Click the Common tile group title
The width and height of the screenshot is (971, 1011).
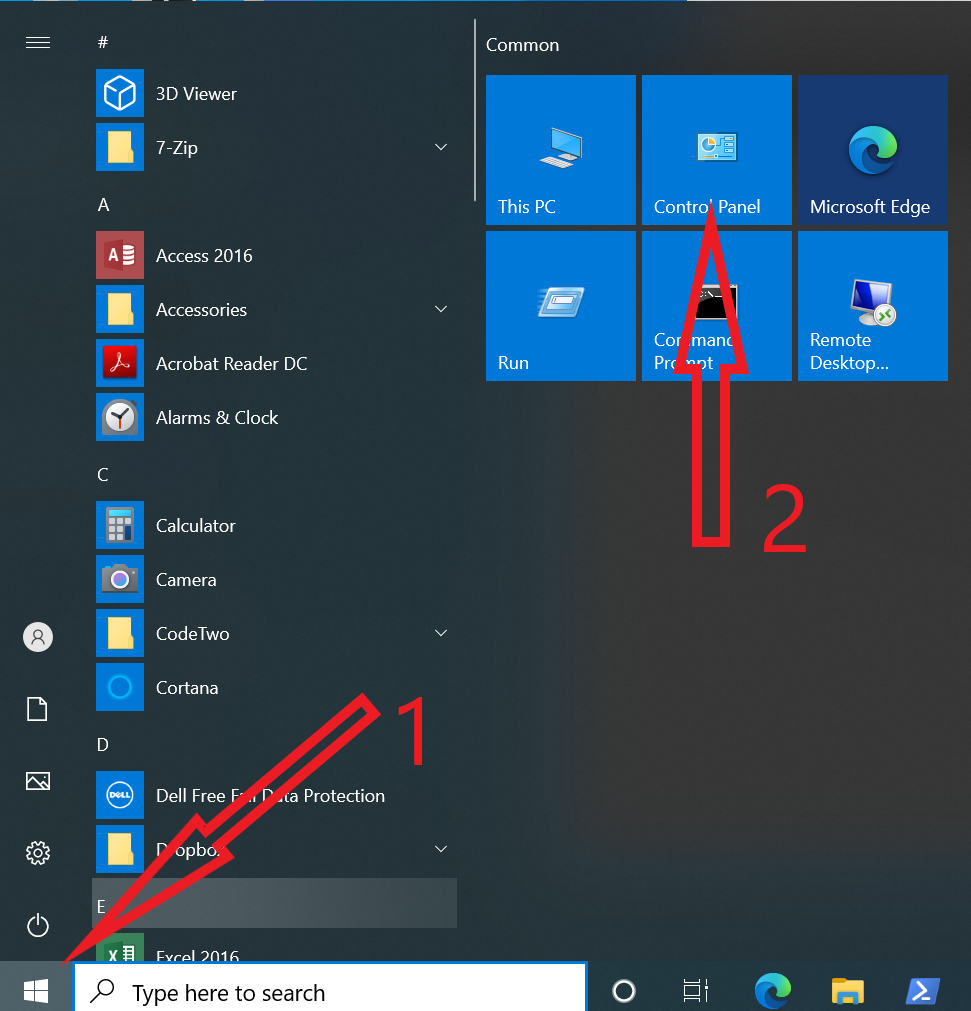click(x=522, y=45)
